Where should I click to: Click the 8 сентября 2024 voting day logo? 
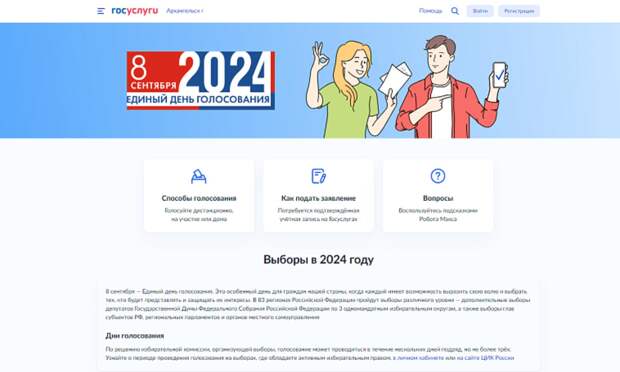click(x=200, y=80)
